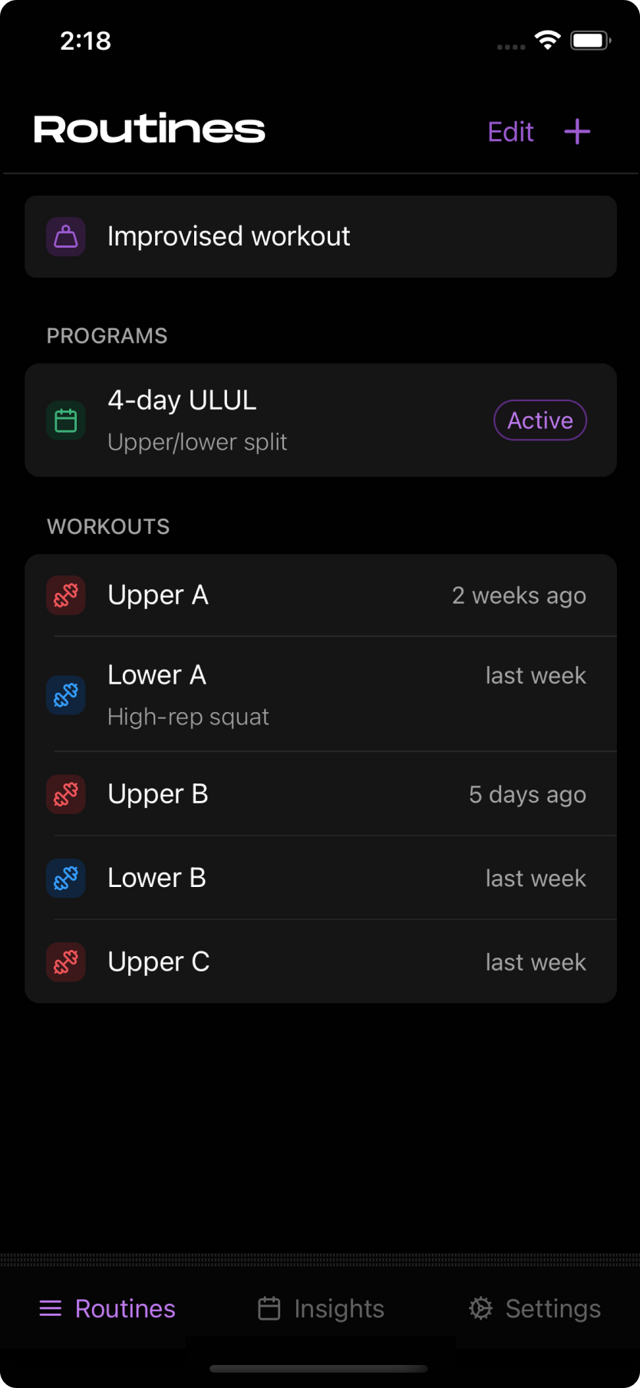Toggle the Active badge on 4-day ULUL
Screen dimensions: 640x1388
click(x=540, y=420)
